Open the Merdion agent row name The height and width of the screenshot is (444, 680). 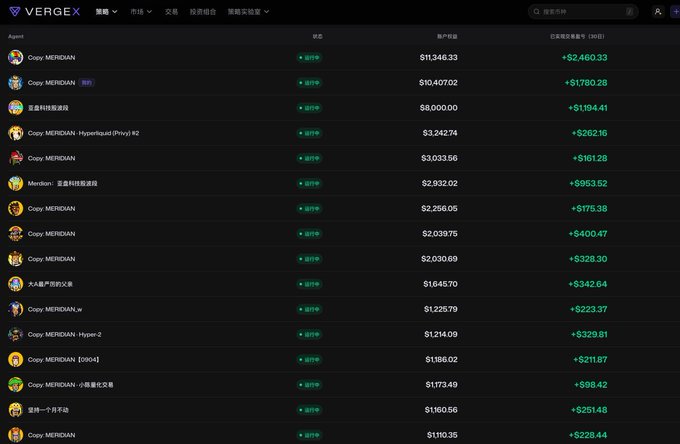pos(62,183)
